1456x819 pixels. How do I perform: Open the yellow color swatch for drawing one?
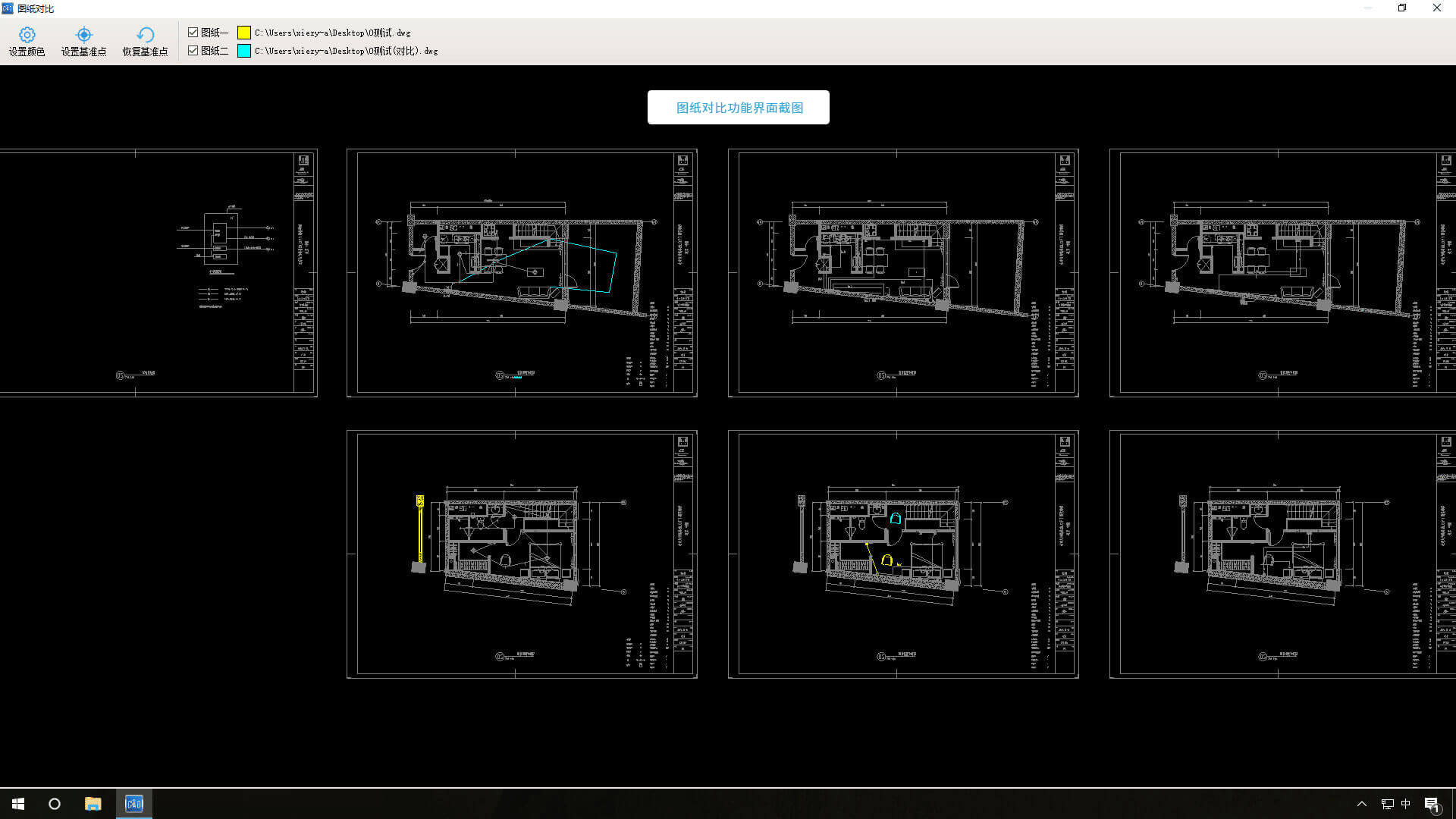click(244, 33)
